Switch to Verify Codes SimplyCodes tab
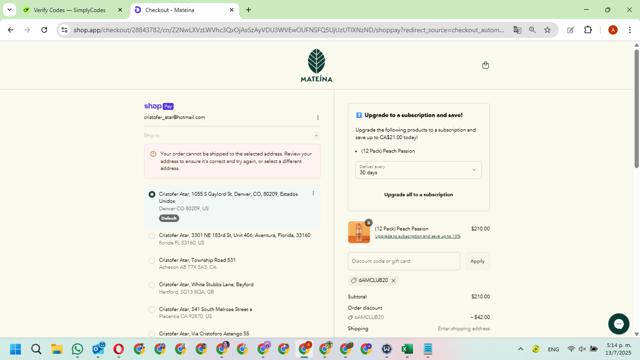The height and width of the screenshot is (360, 640). [69, 10]
